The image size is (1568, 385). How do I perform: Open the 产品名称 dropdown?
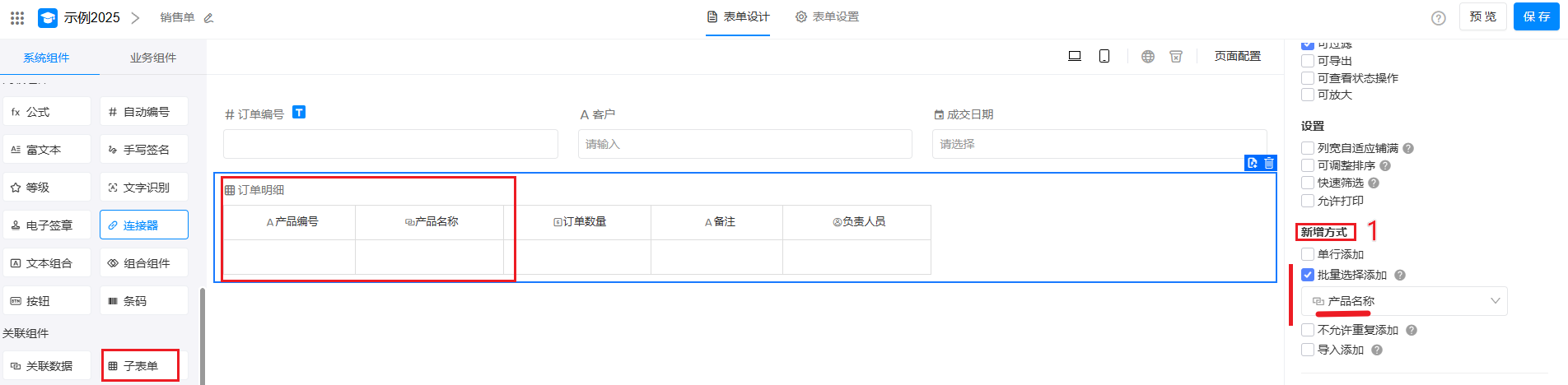pyautogui.click(x=1404, y=301)
